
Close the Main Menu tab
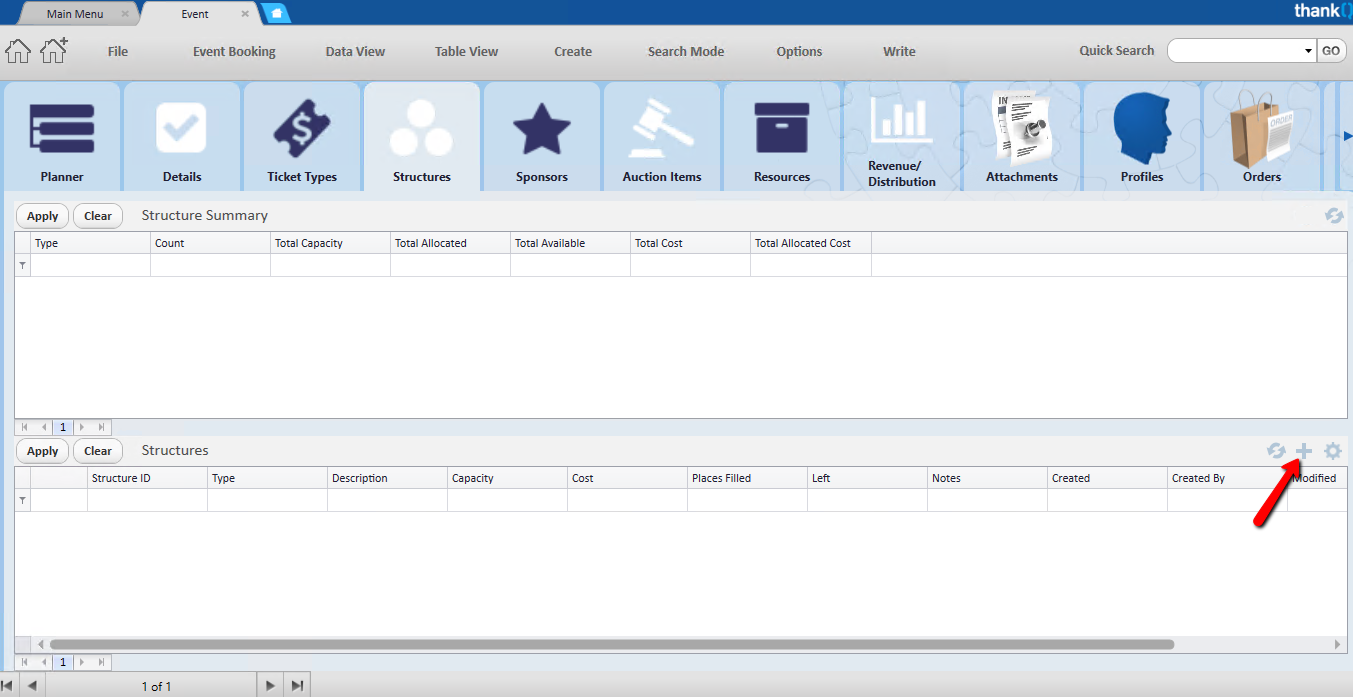(125, 14)
